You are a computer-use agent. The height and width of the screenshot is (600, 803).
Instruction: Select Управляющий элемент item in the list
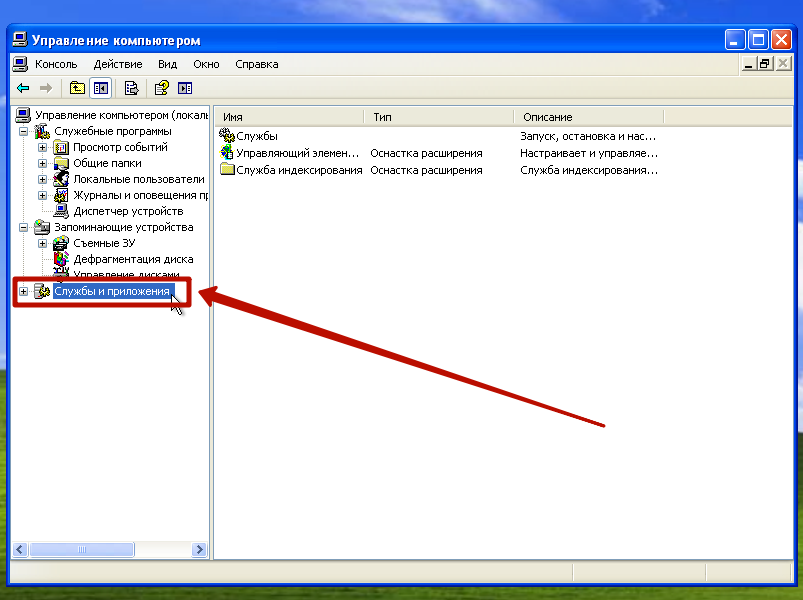coord(296,153)
